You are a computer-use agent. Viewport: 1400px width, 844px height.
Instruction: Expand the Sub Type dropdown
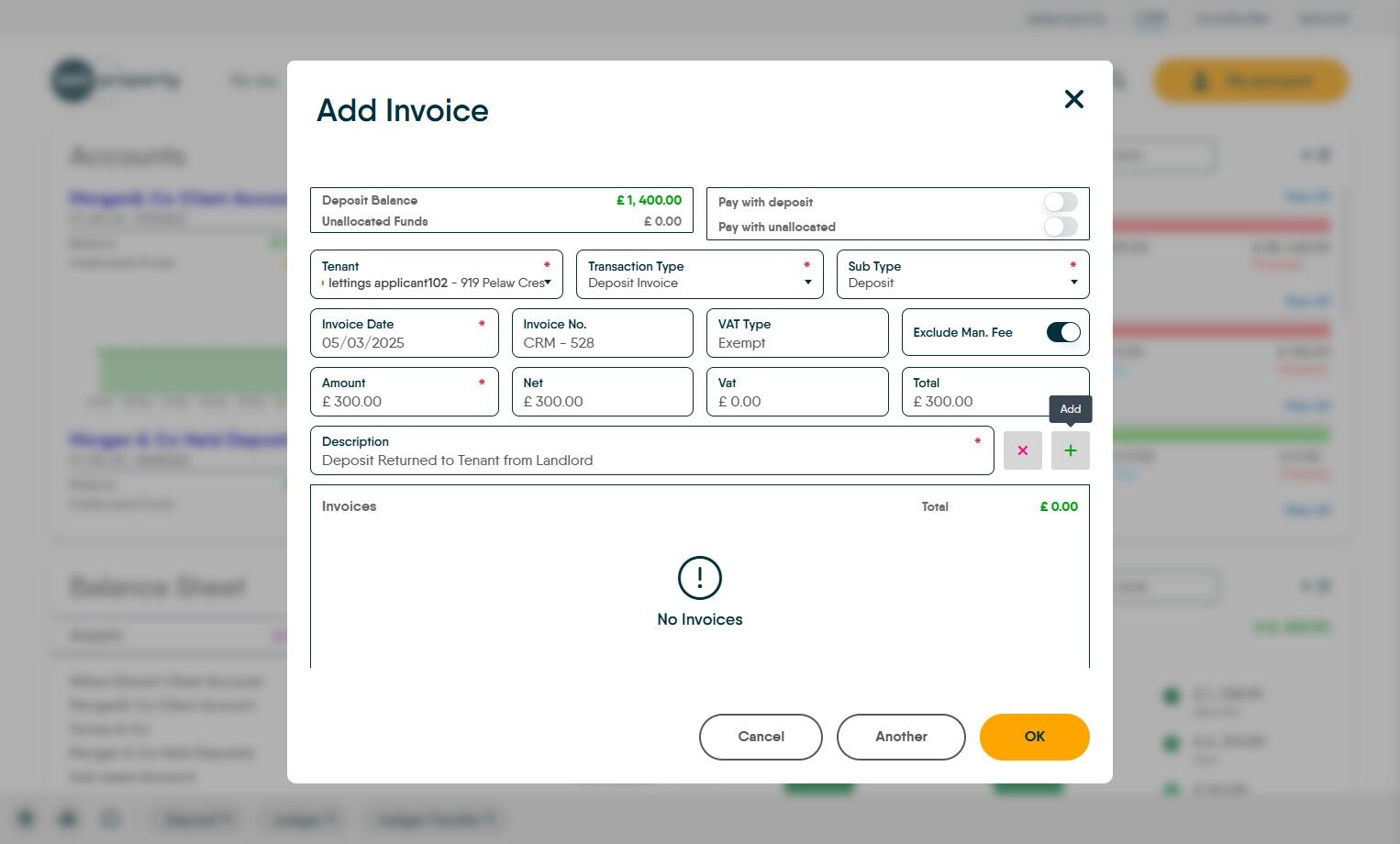[963, 274]
